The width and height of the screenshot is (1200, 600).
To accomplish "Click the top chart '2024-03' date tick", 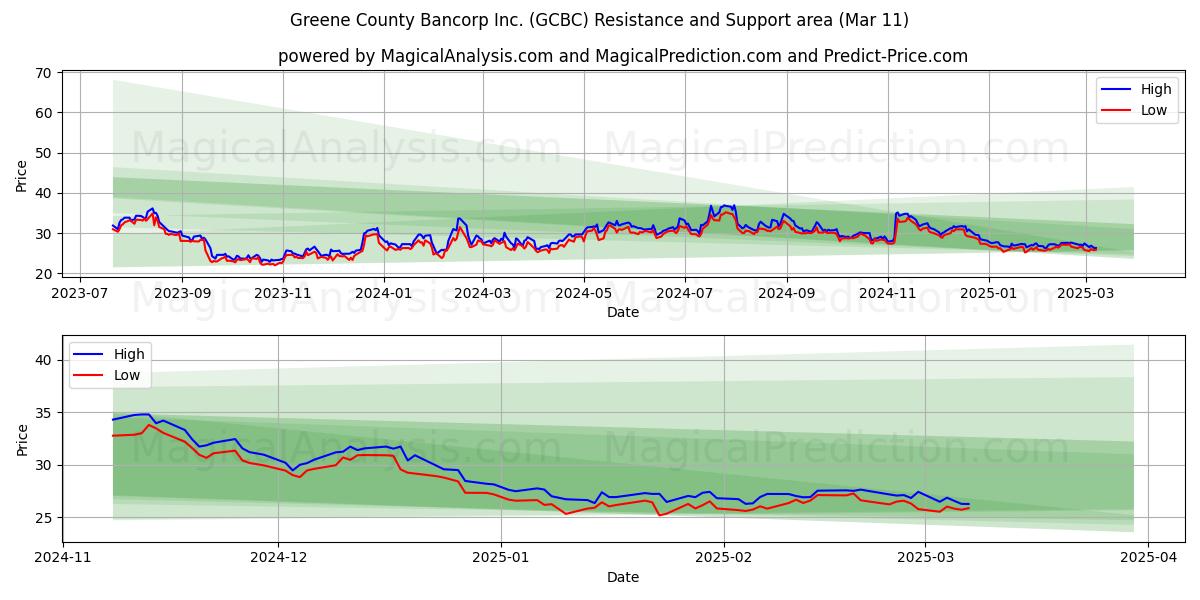I will pos(482,294).
